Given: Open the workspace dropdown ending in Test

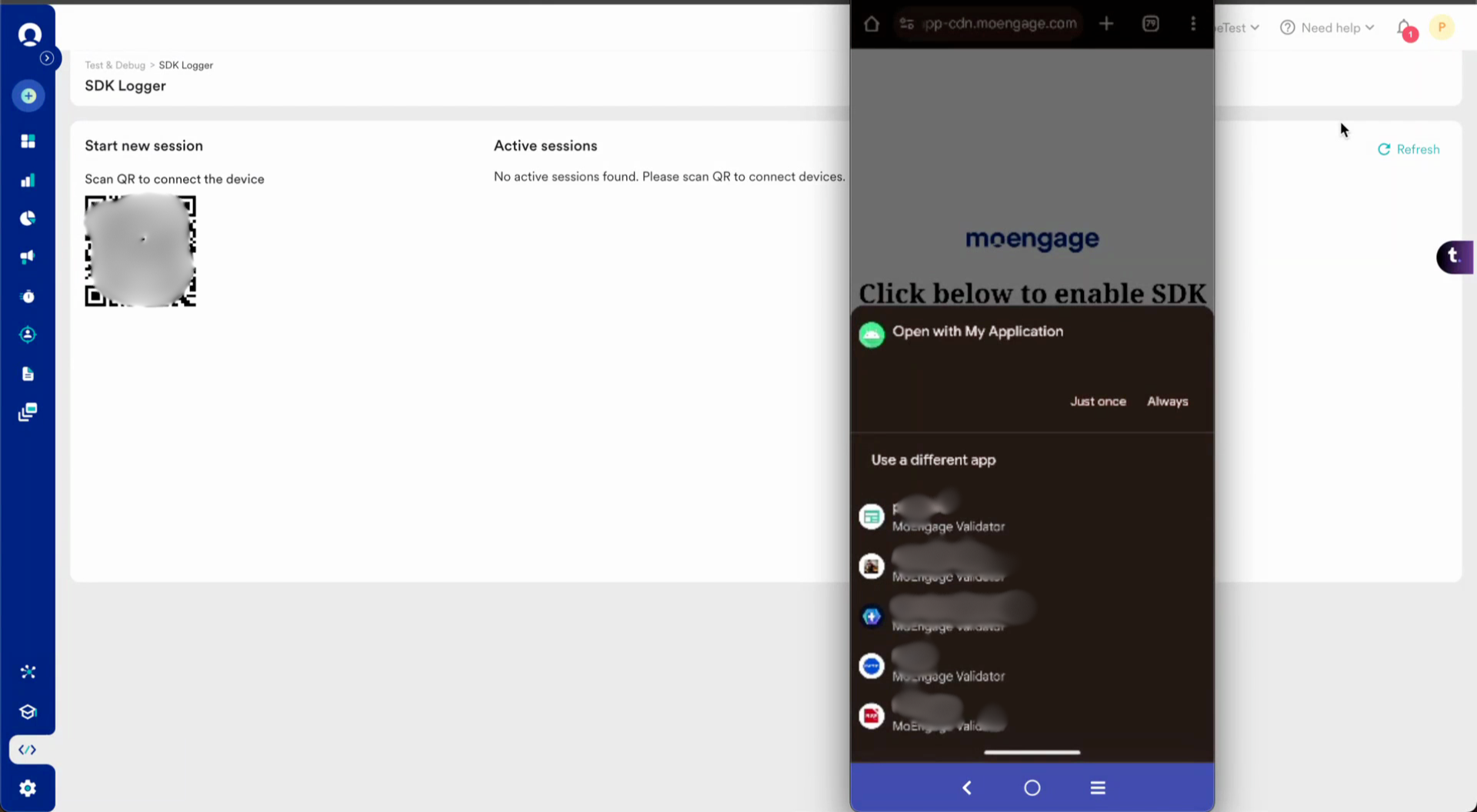Looking at the screenshot, I should click(1237, 28).
